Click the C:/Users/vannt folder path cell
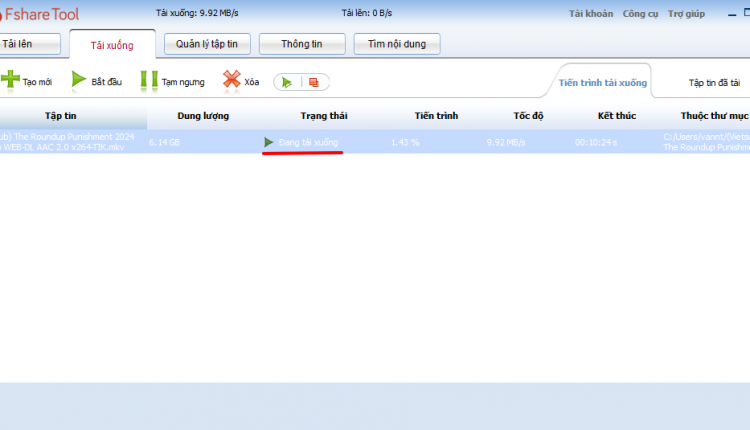The height and width of the screenshot is (430, 750). [706, 142]
